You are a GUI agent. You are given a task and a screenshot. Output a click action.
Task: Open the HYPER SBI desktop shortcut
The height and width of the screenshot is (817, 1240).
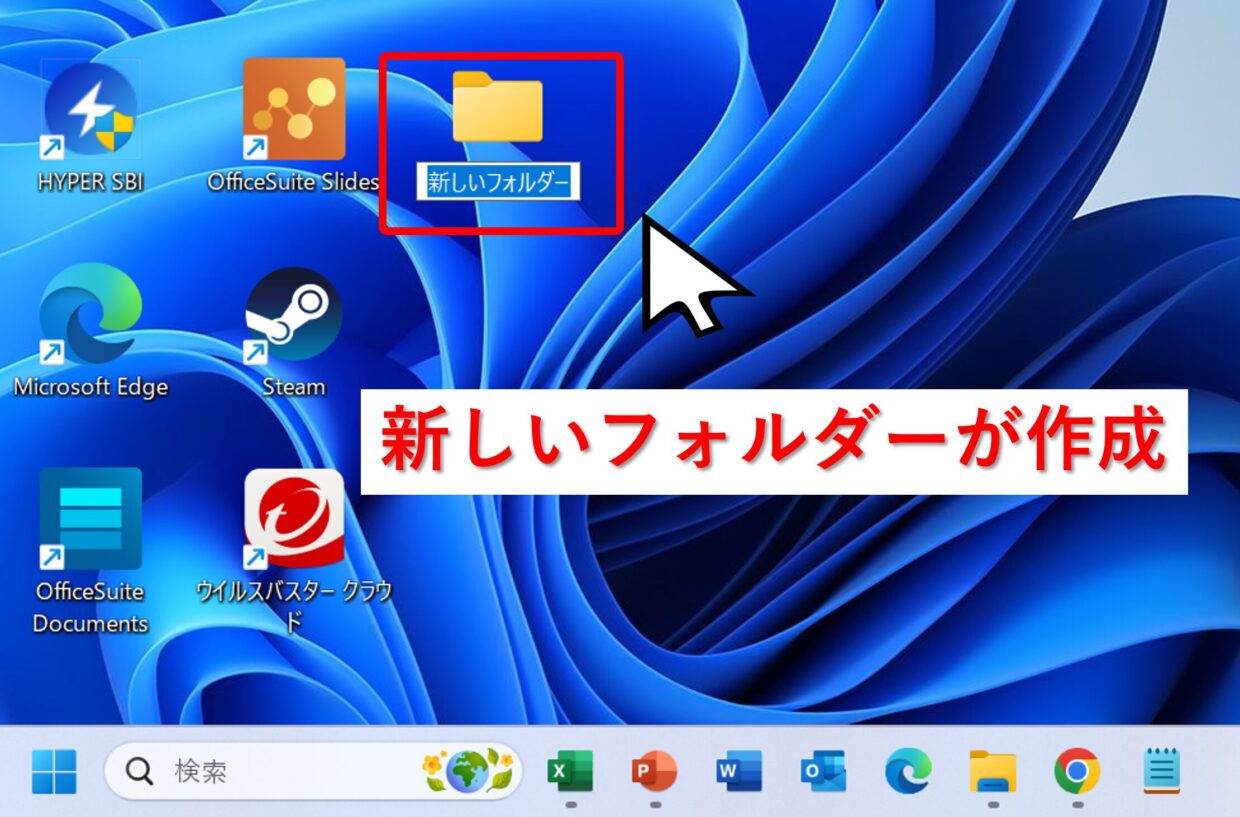click(90, 110)
